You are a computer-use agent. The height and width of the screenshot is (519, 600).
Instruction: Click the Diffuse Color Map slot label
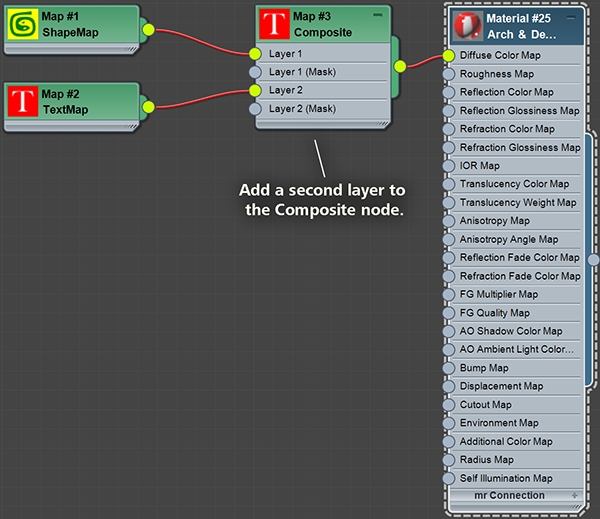(500, 55)
